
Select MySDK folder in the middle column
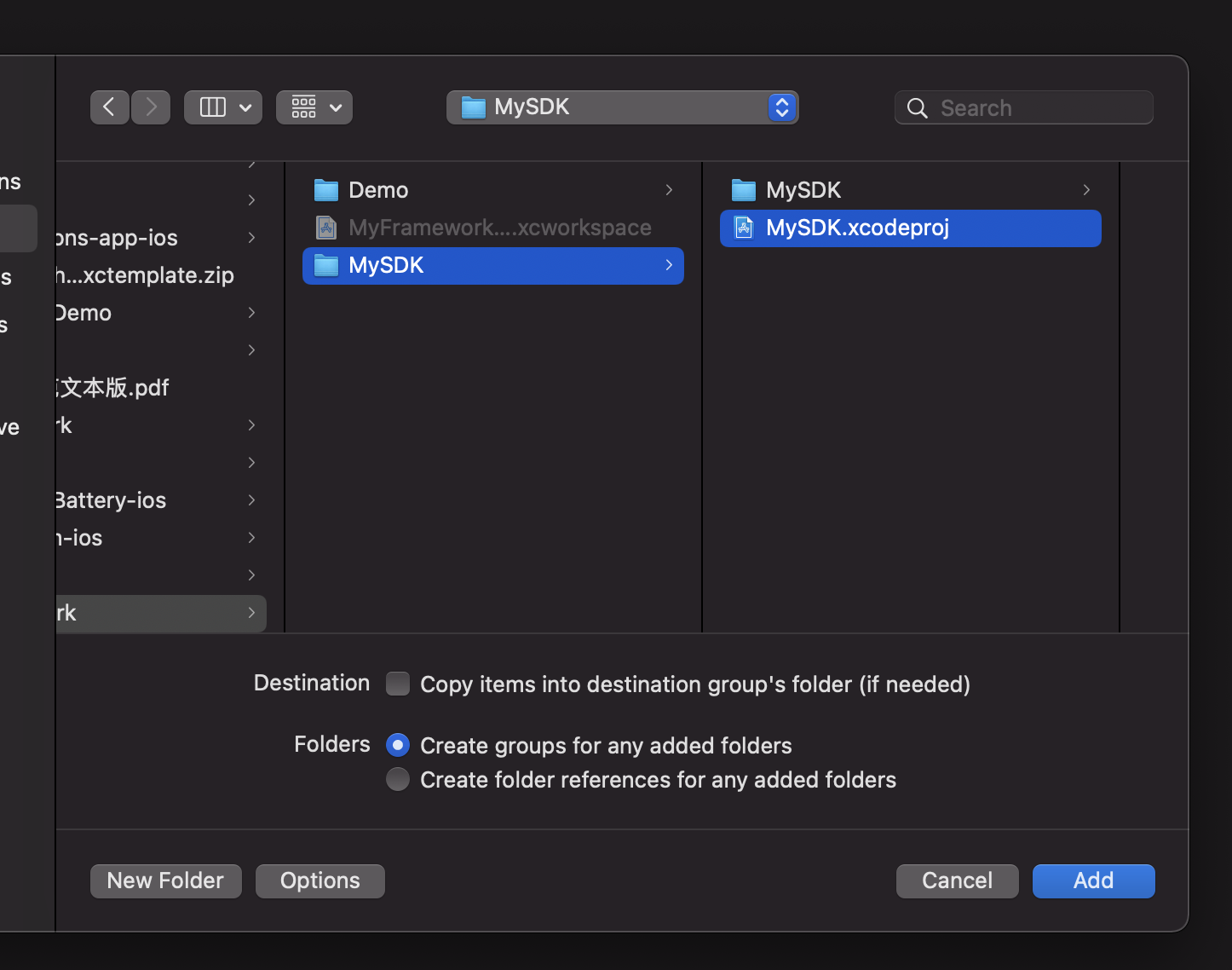pos(493,265)
